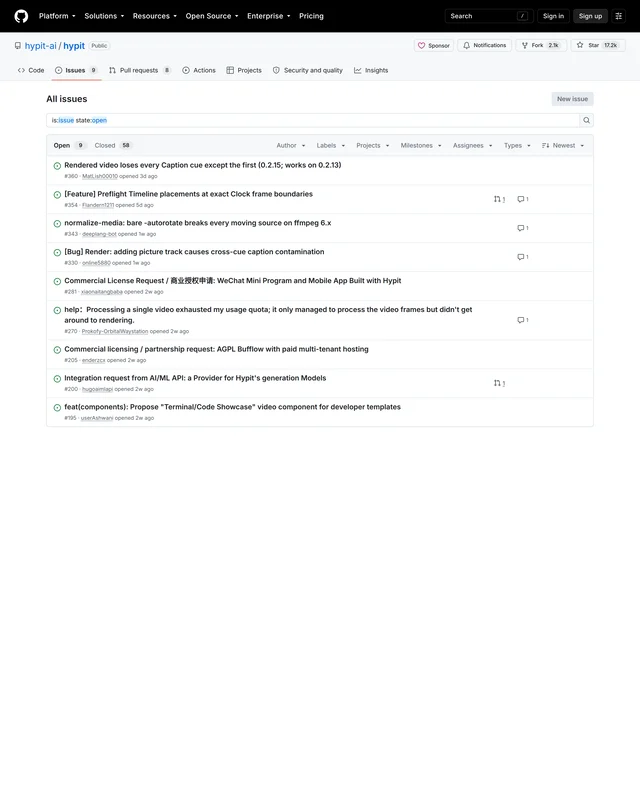Click linked pull request icon on Preflight Timeline issue
Viewport: 640px width, 800px height.
click(499, 199)
